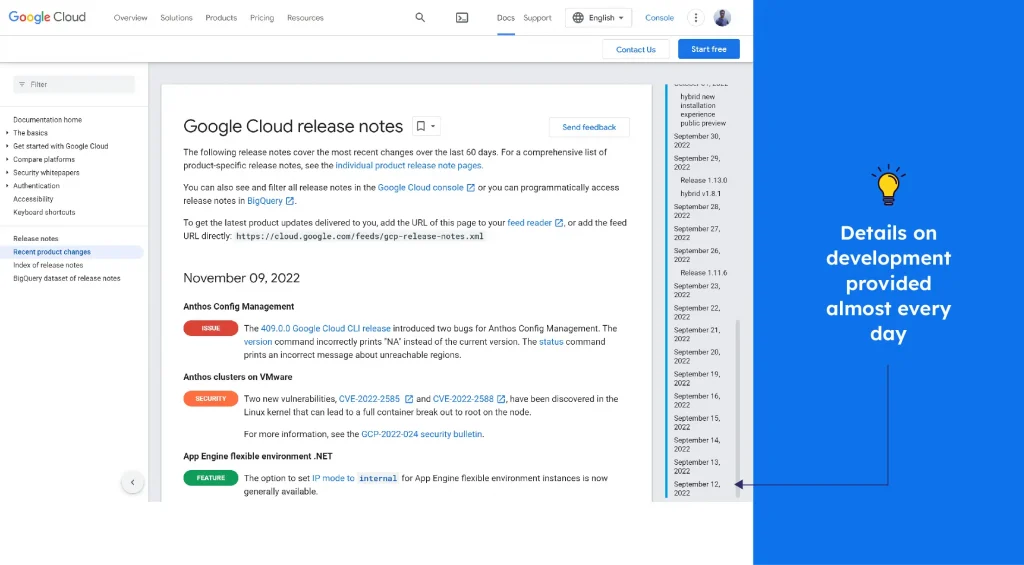Go to the Pricing menu
The image size is (1024, 565).
(262, 18)
